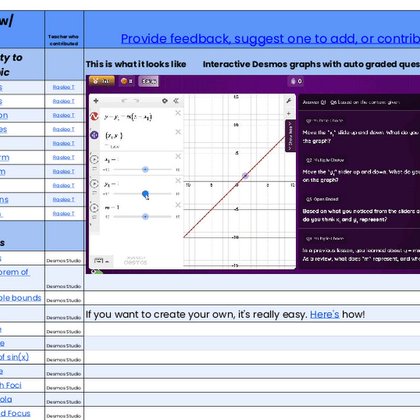420x420 pixels.
Task: Click the undo arrow in expression list header
Action: 124,101
